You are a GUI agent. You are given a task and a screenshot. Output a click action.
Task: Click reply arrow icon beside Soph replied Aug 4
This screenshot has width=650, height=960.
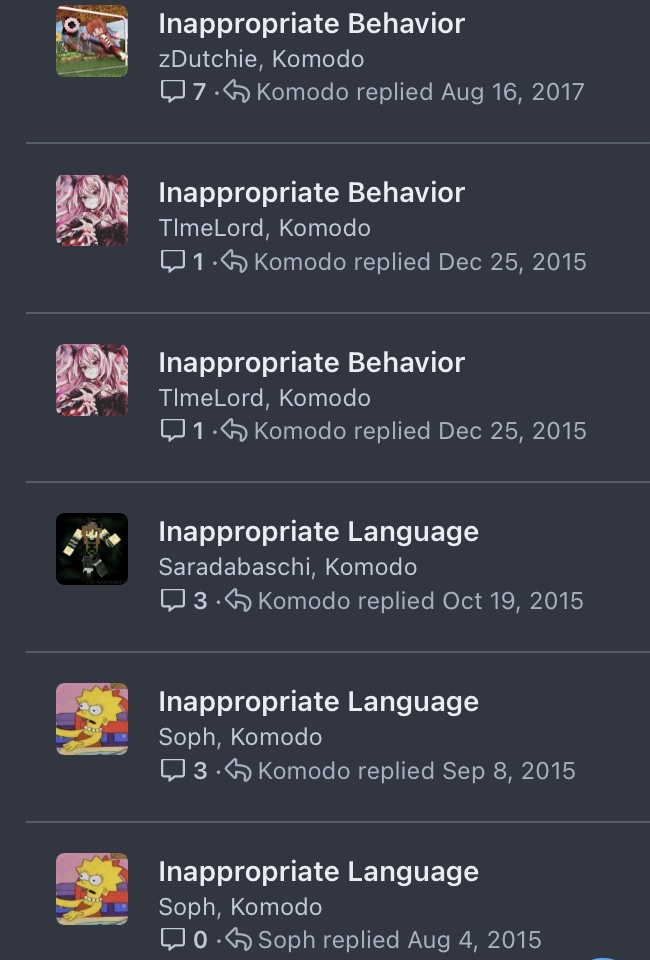[238, 940]
